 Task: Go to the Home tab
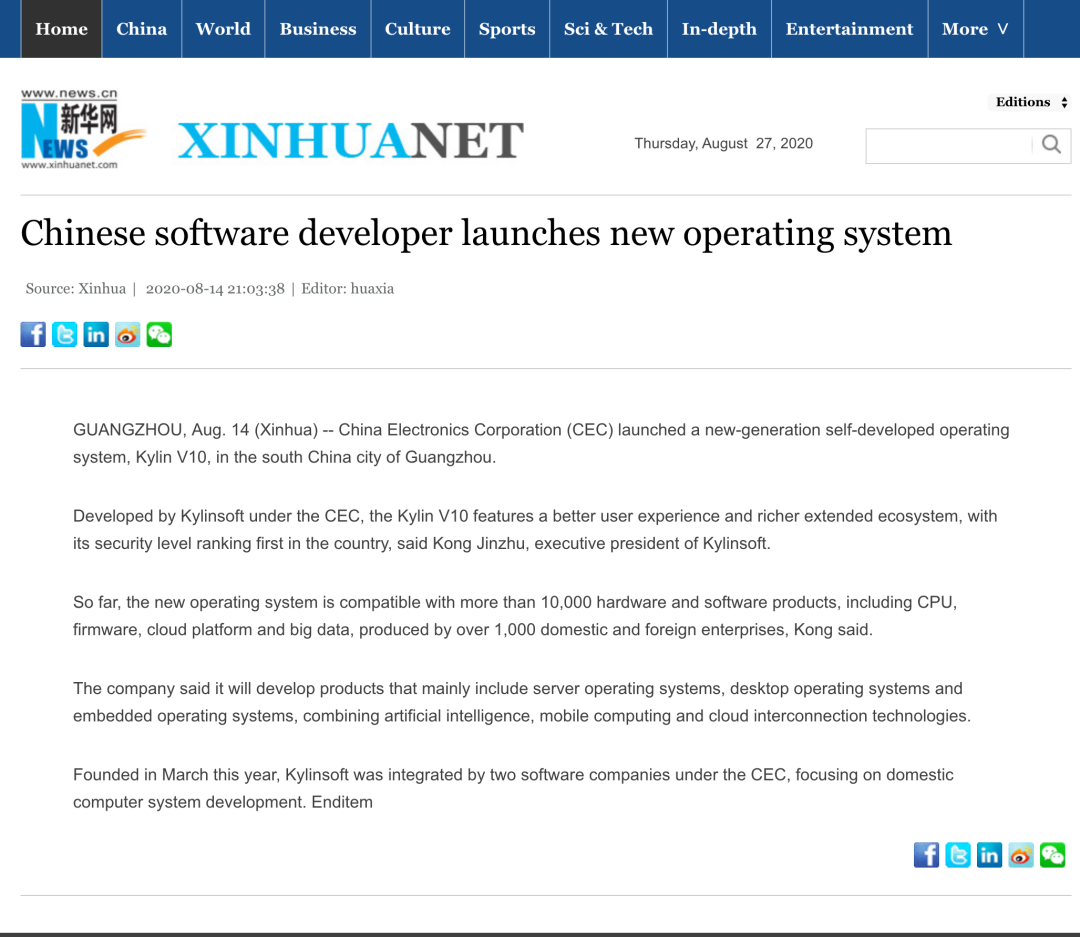pos(61,29)
